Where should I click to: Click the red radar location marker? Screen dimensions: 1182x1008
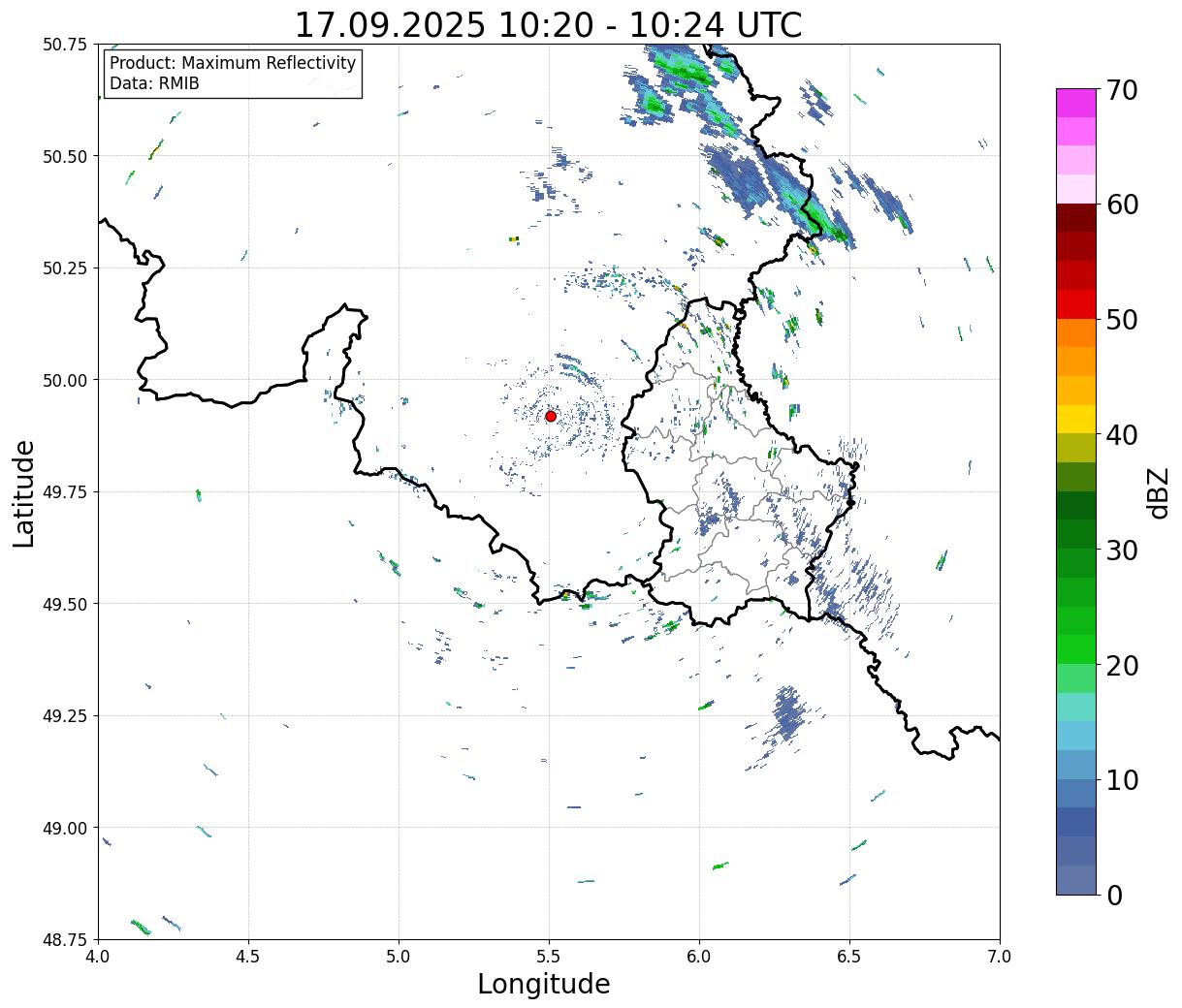click(551, 416)
